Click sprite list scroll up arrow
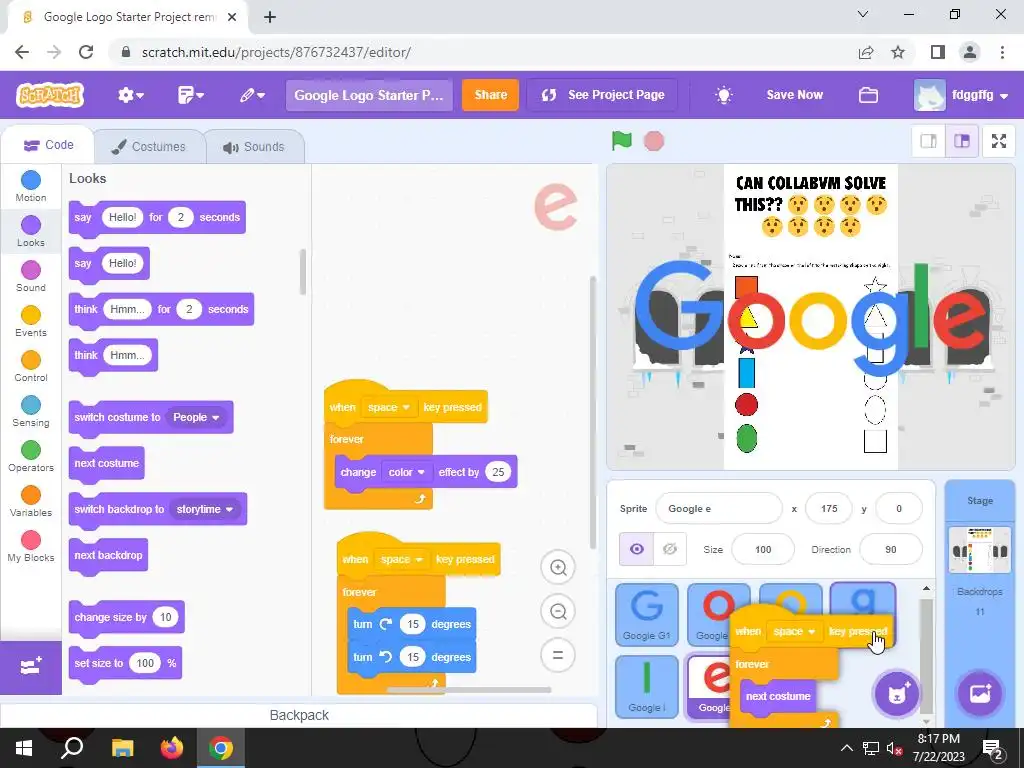 925,588
